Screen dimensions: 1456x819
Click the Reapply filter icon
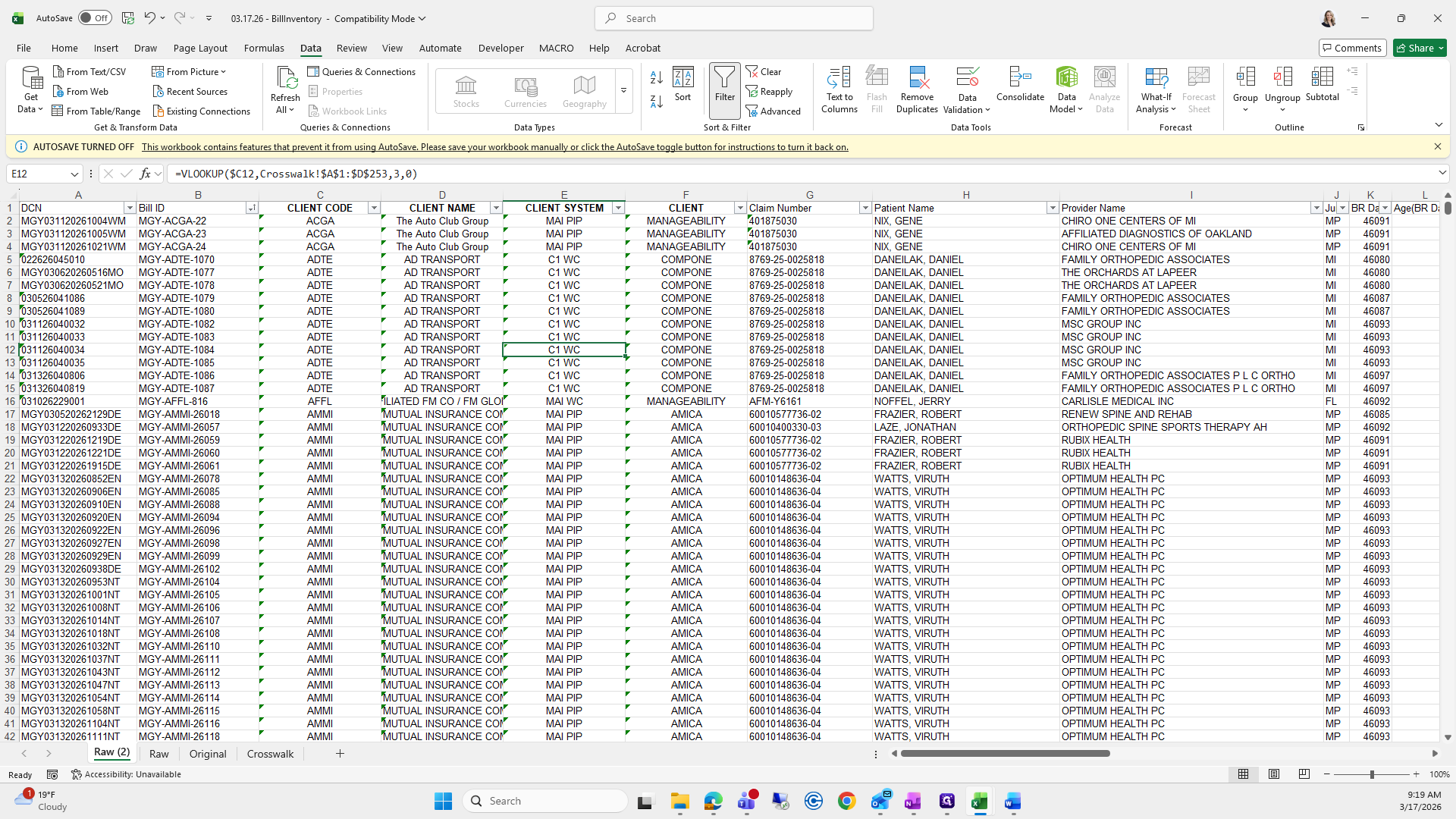(x=769, y=91)
